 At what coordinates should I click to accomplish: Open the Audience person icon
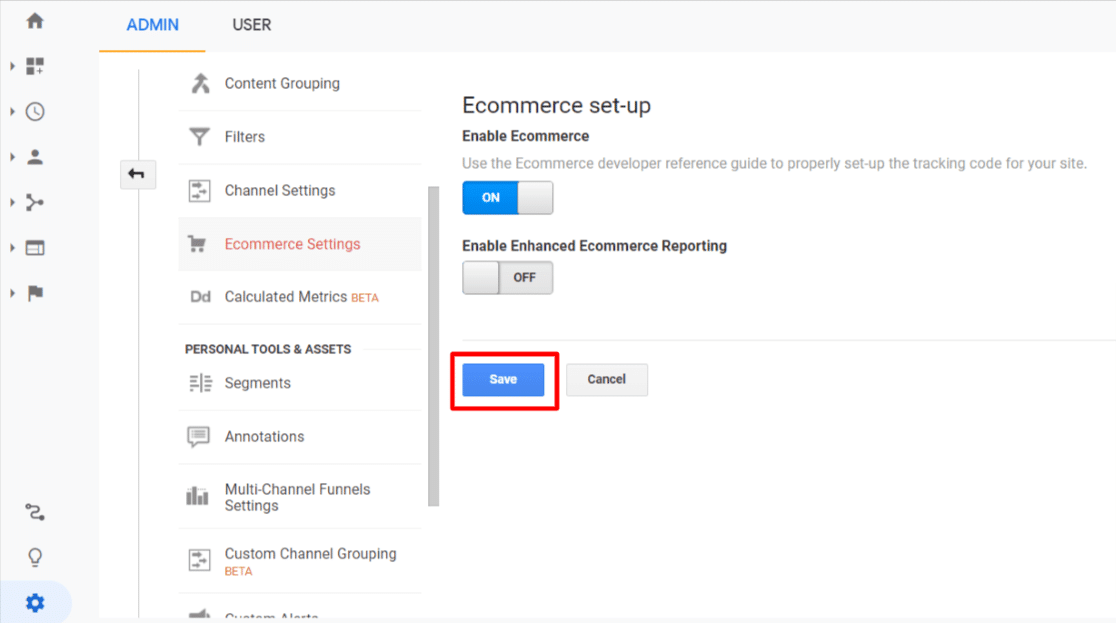click(35, 157)
